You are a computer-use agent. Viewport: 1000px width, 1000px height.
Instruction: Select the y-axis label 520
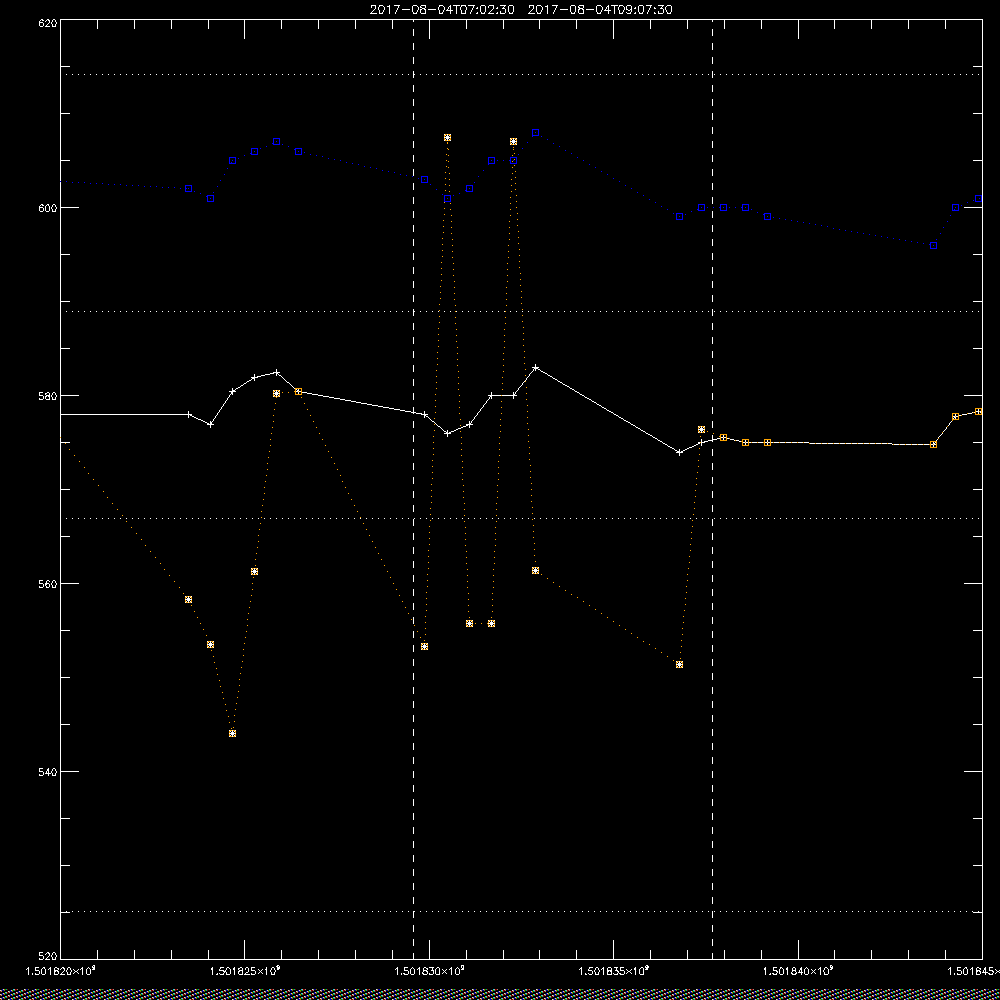(x=48, y=956)
